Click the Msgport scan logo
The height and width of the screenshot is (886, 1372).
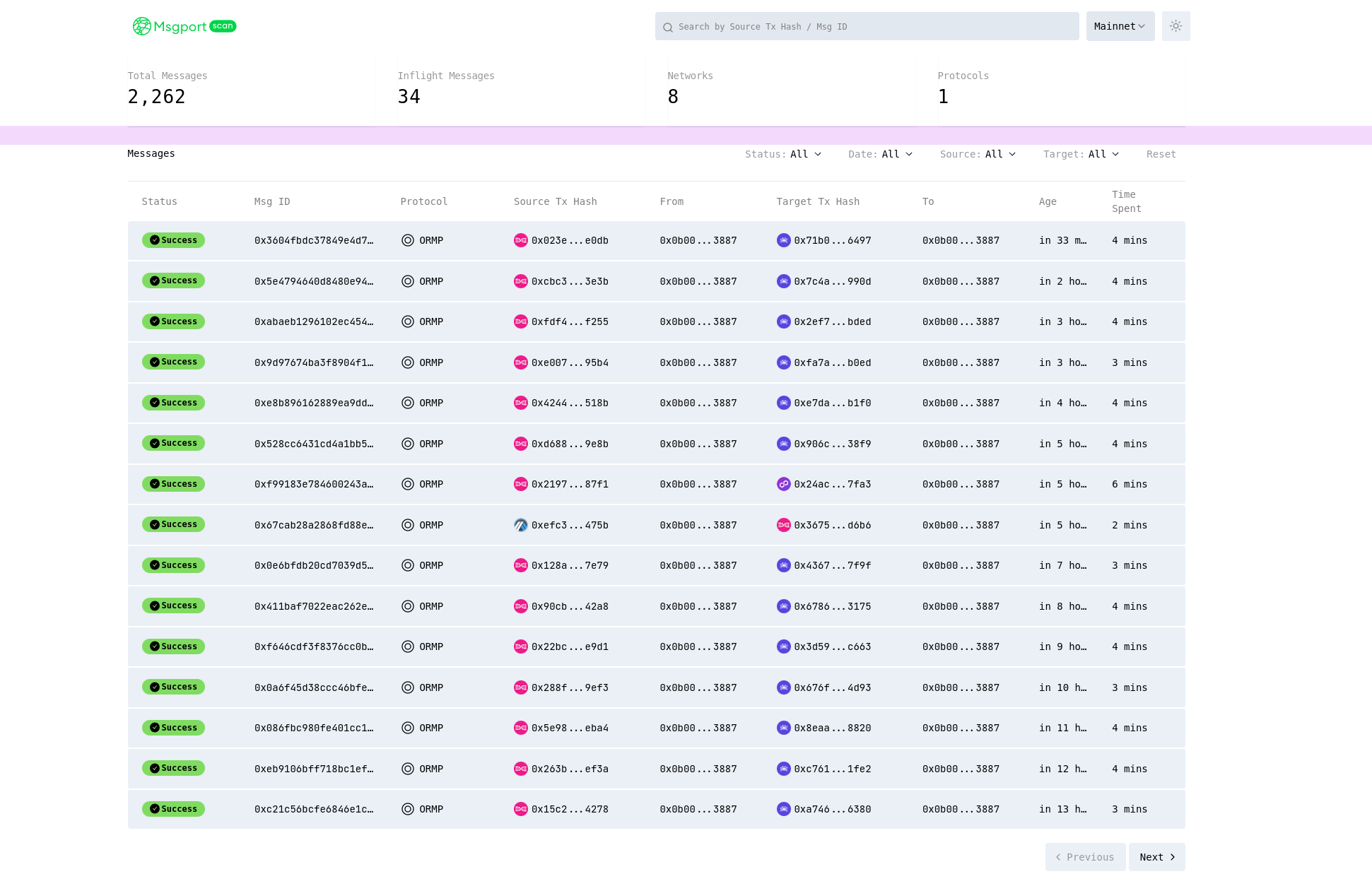pos(184,26)
